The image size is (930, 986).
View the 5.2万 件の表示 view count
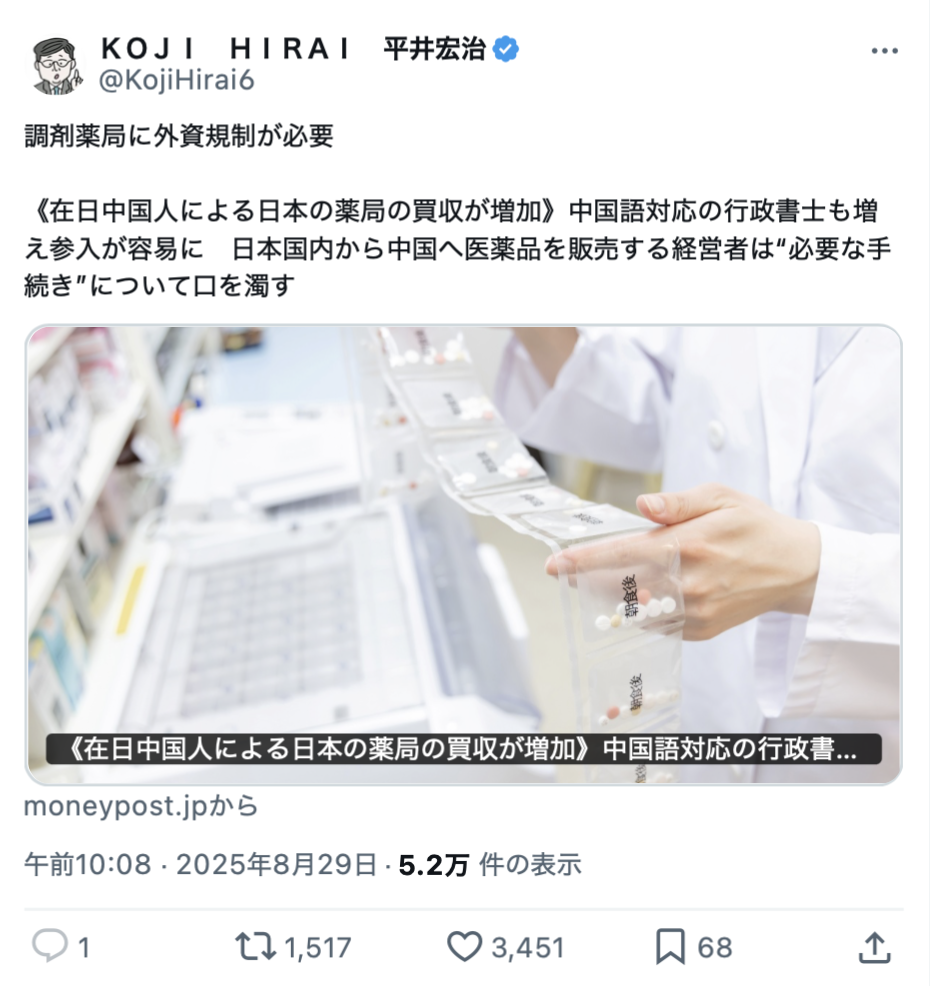coord(490,865)
